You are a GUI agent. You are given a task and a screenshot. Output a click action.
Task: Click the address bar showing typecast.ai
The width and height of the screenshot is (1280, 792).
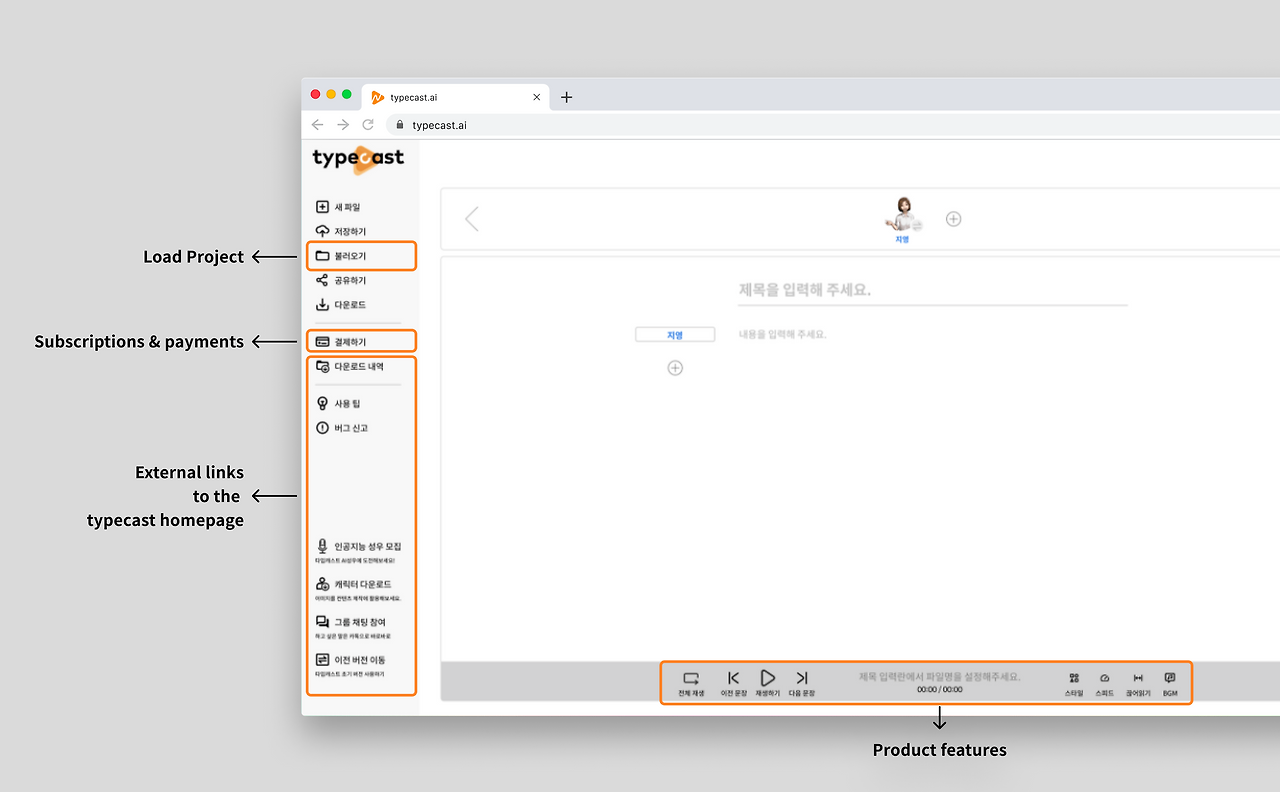click(833, 125)
